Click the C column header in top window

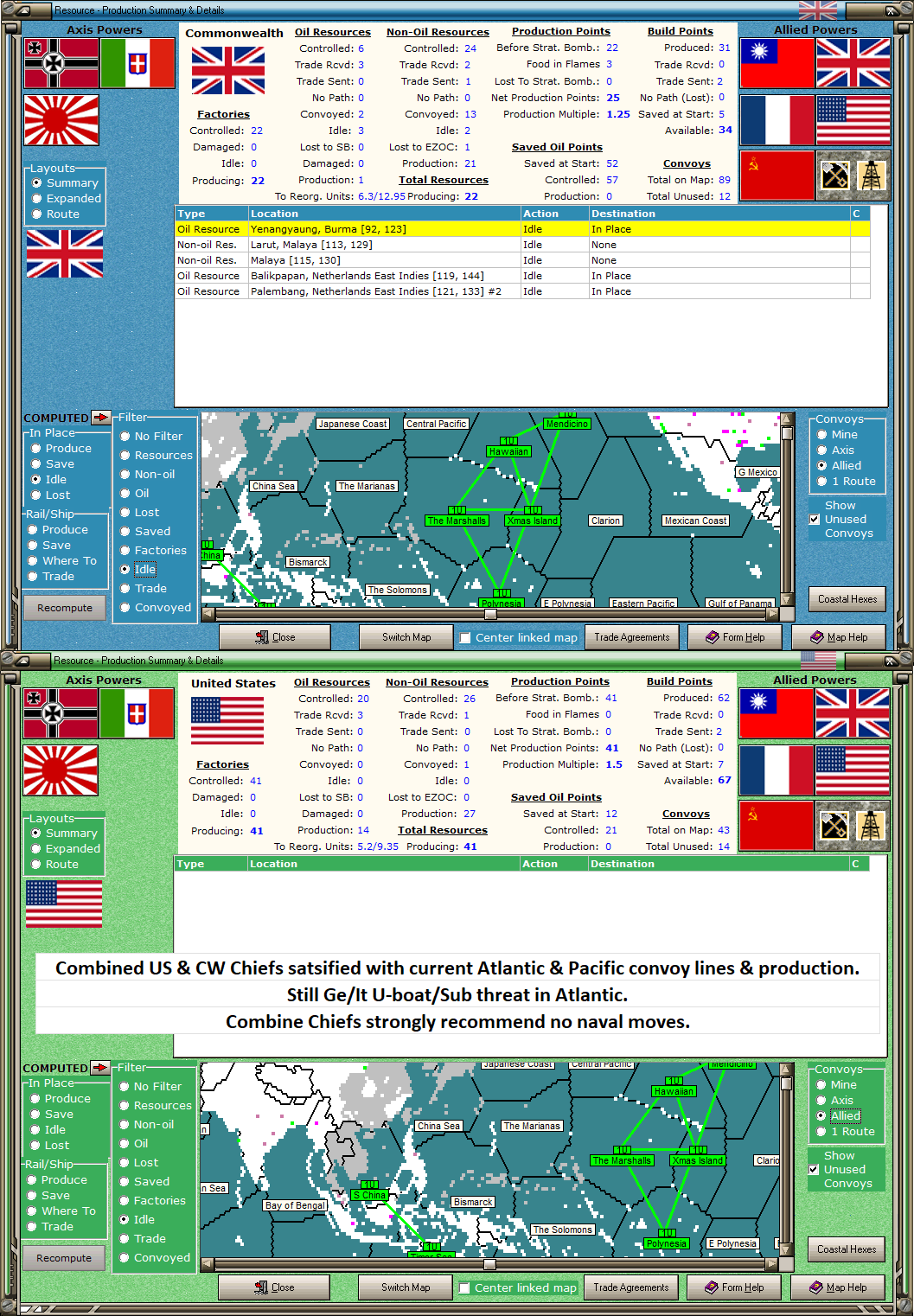click(860, 214)
